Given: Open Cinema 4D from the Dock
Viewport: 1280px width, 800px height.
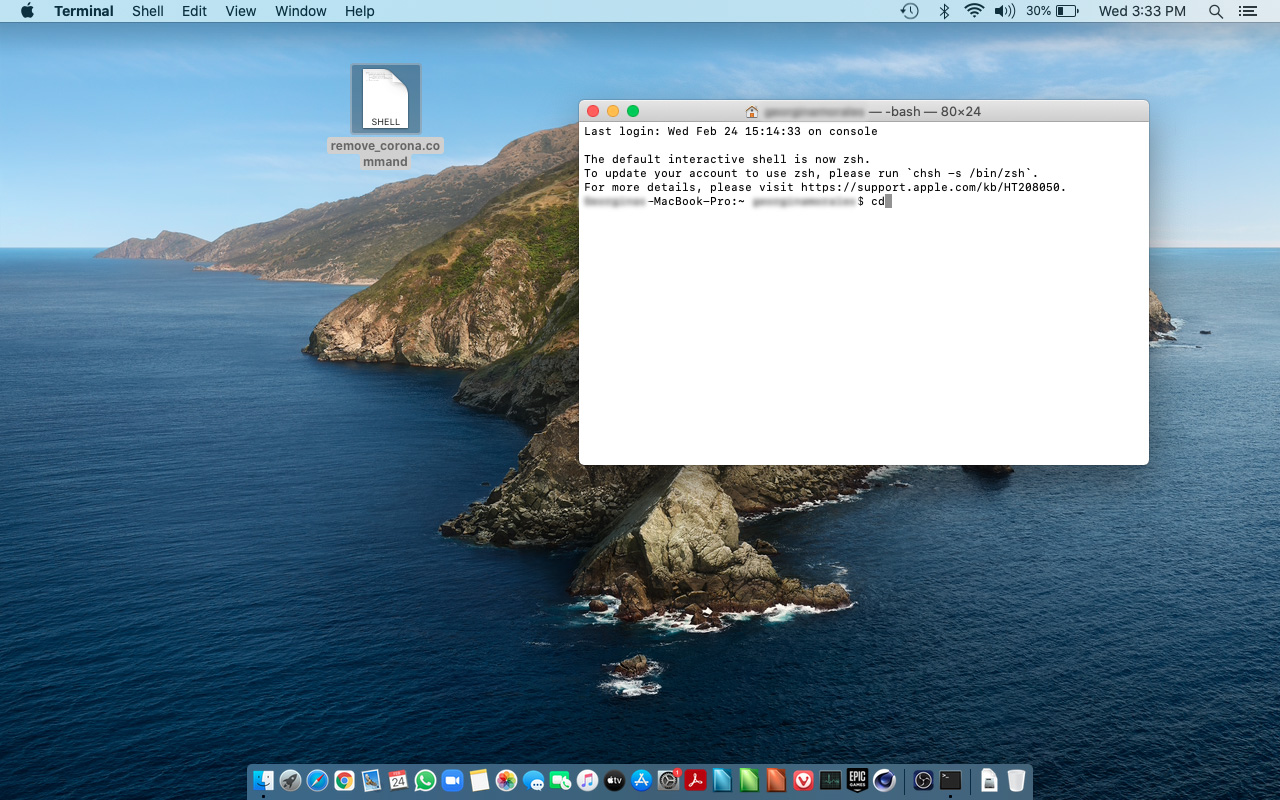Looking at the screenshot, I should (883, 780).
